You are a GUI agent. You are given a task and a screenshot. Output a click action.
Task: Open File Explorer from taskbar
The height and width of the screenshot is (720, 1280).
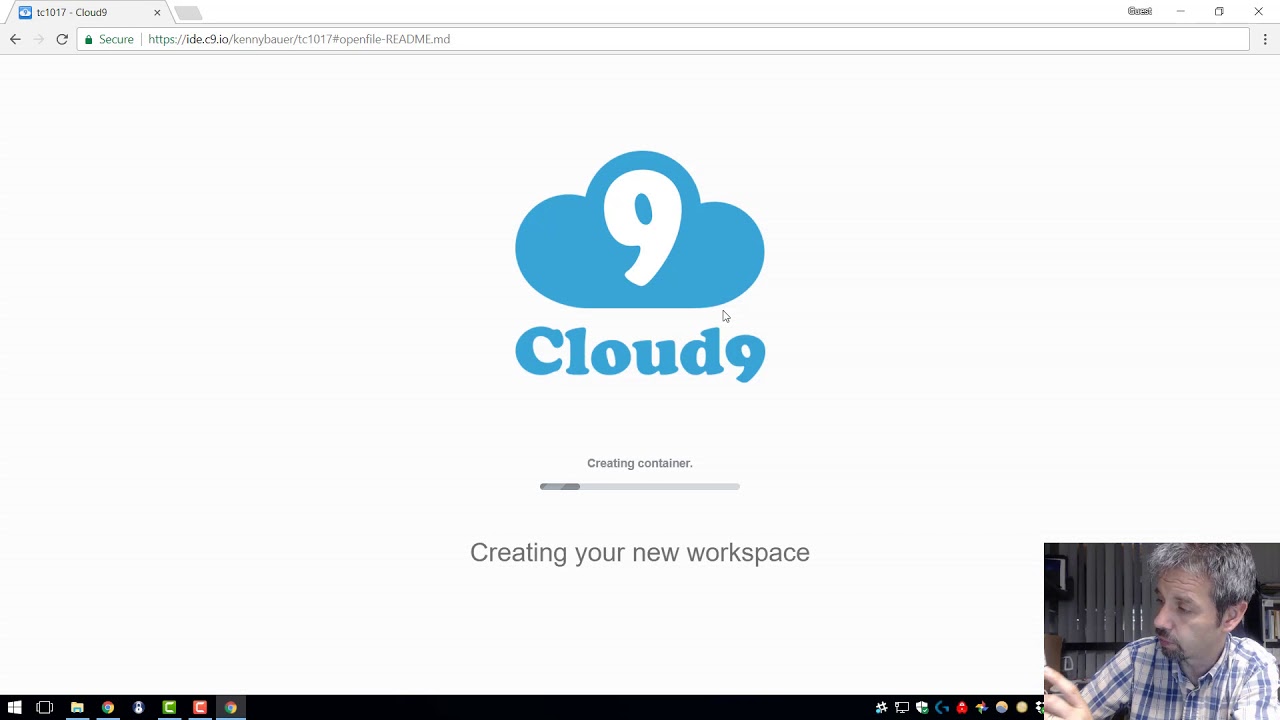(x=77, y=708)
